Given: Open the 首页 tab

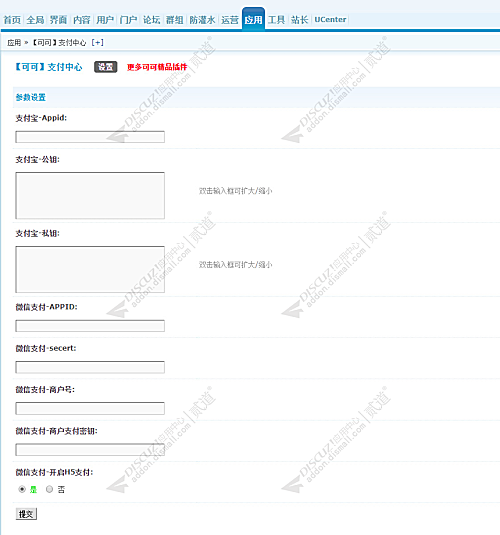Looking at the screenshot, I should click(x=12, y=20).
